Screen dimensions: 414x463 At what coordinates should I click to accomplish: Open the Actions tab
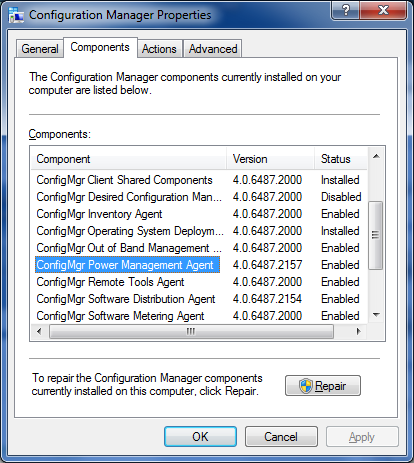tap(159, 49)
